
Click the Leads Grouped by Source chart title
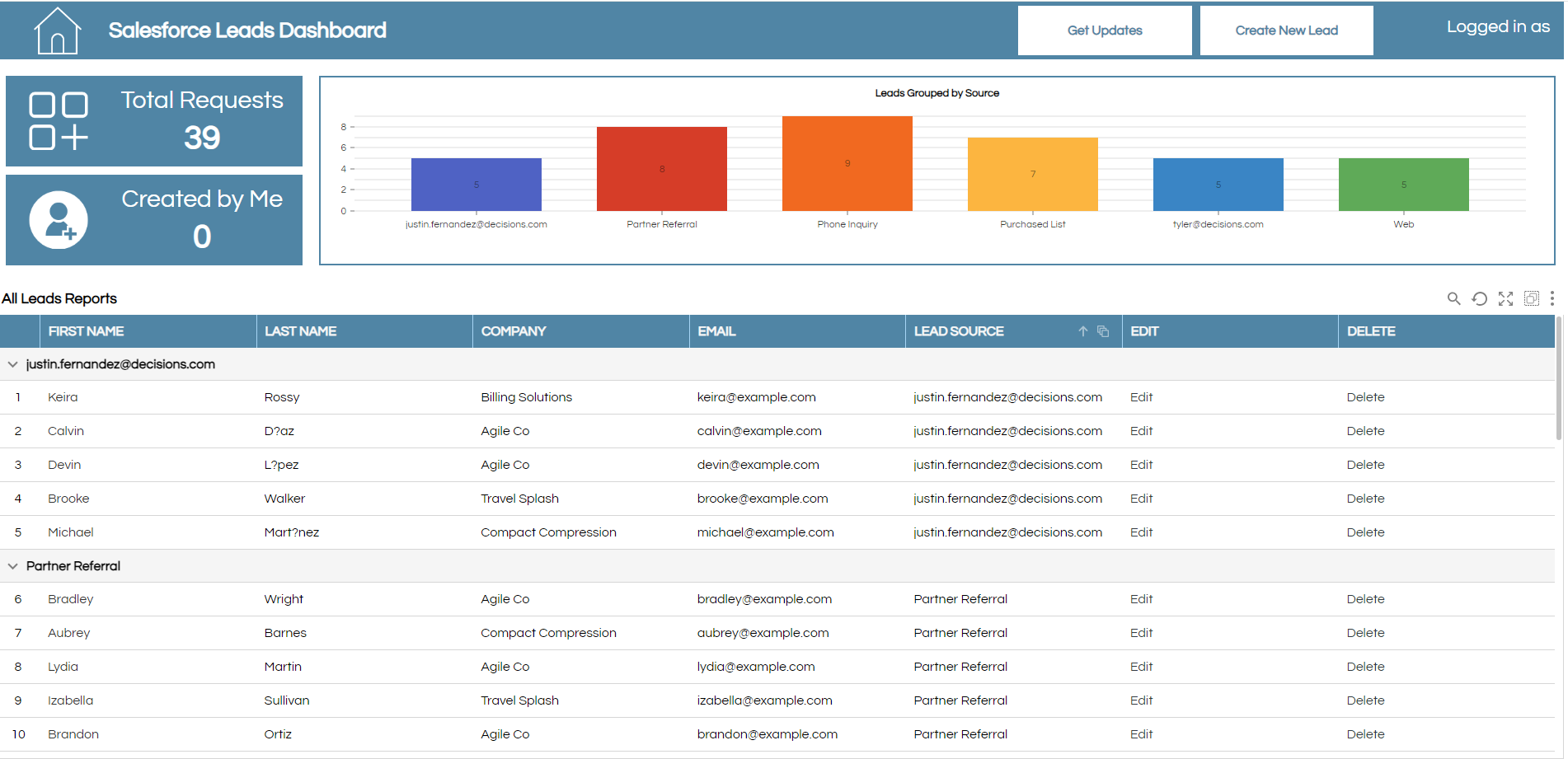click(x=937, y=93)
